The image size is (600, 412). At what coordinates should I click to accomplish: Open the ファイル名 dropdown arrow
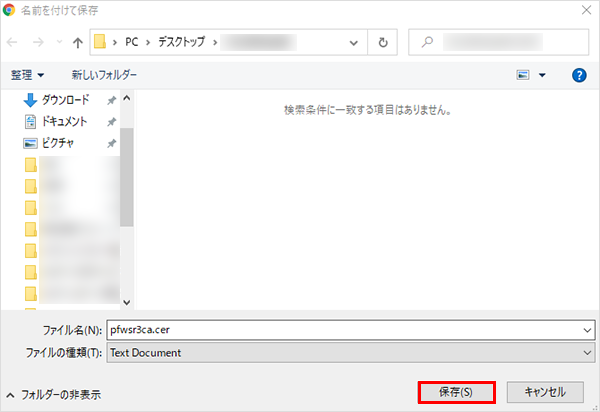click(x=587, y=330)
